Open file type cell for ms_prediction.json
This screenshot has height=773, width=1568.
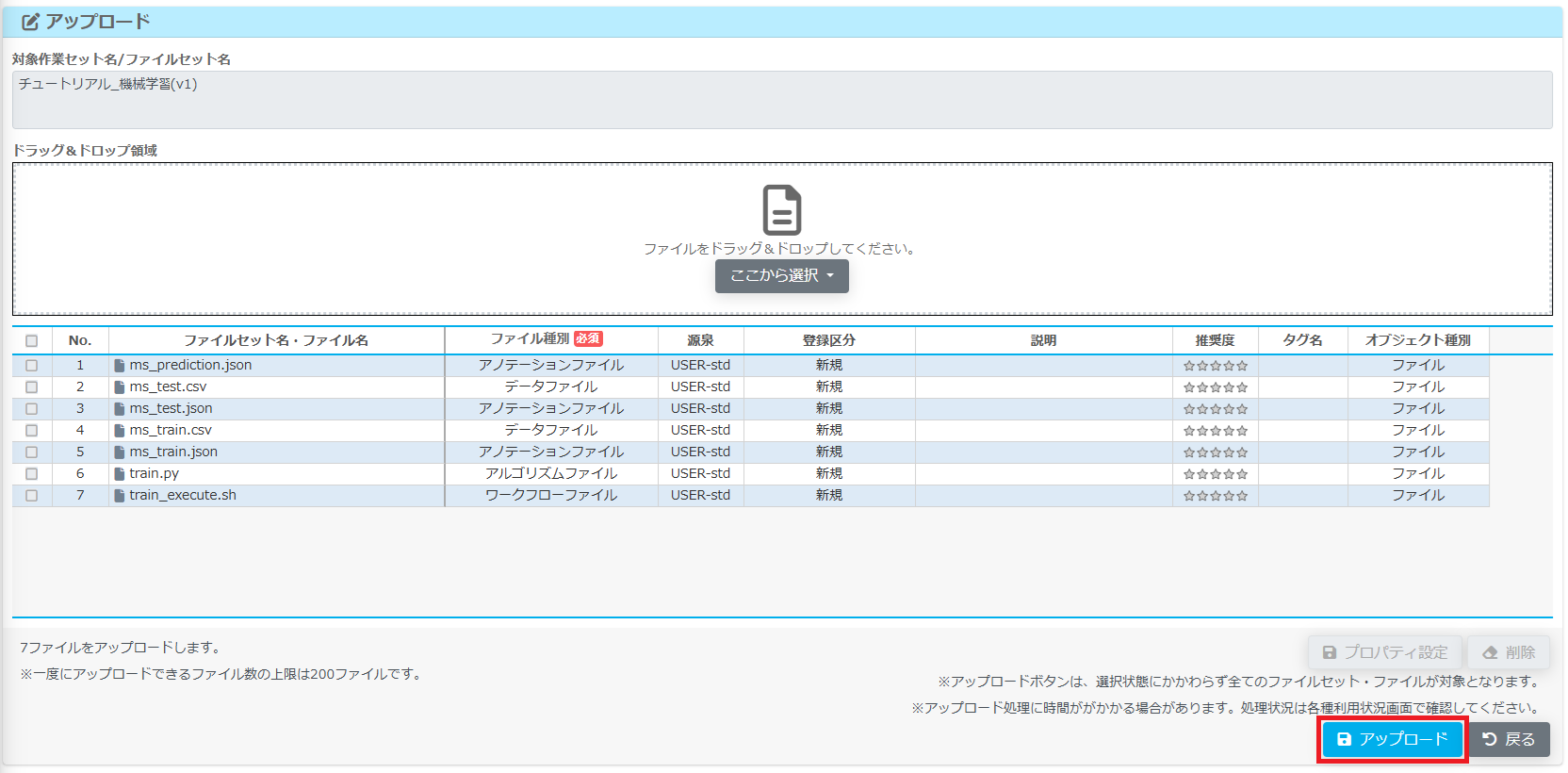coord(550,366)
